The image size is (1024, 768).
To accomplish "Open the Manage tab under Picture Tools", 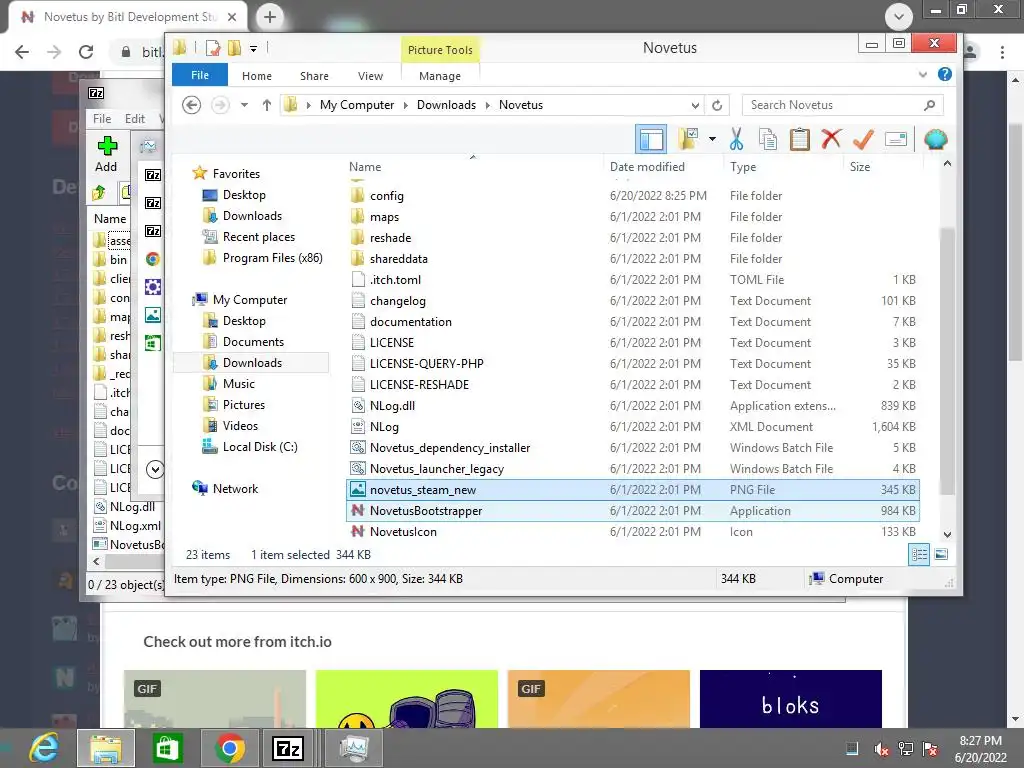I will 440,76.
